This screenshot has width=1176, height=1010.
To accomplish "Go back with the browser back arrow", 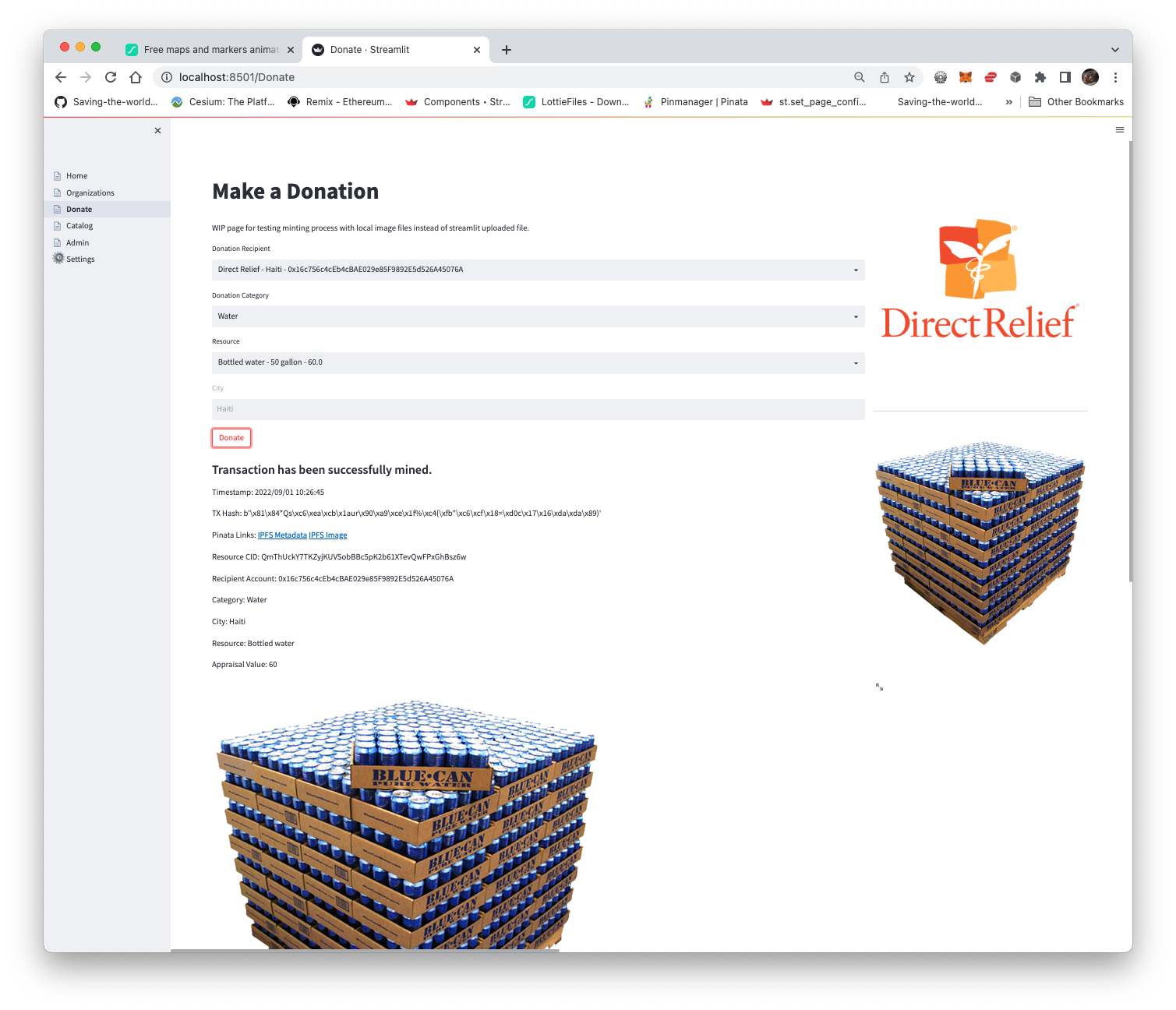I will point(61,77).
